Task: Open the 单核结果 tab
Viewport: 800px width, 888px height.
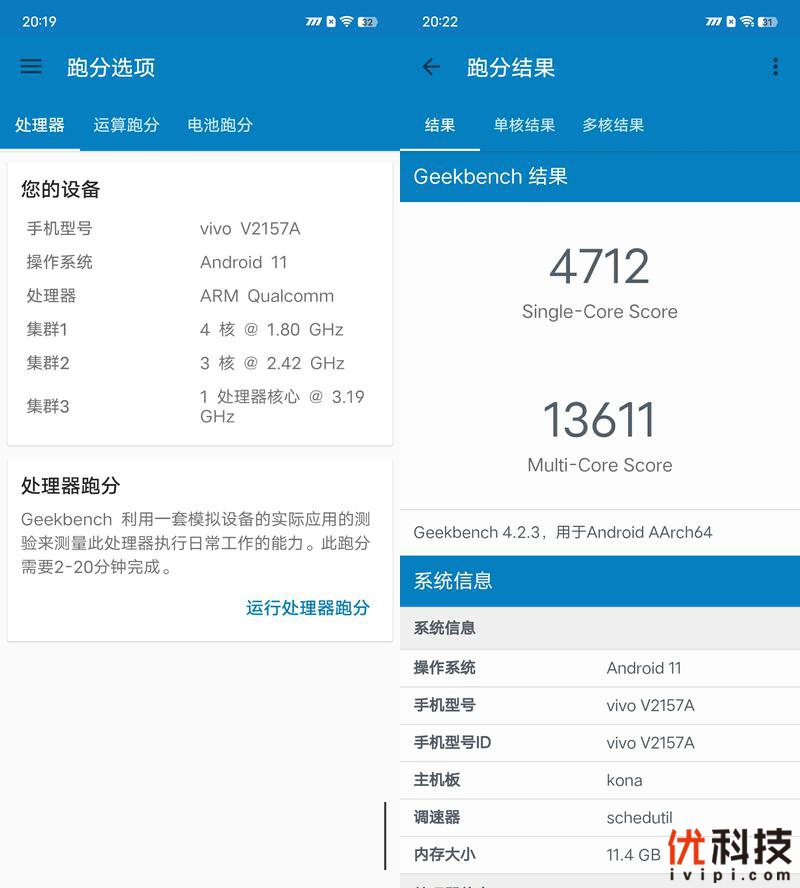Action: [524, 125]
